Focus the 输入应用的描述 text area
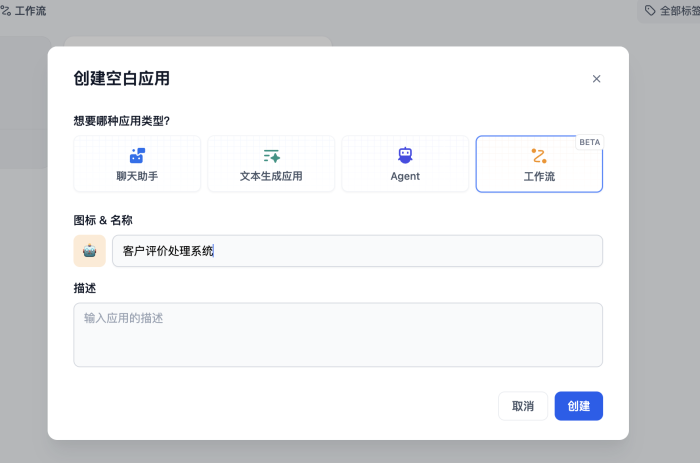Viewport: 700px width, 463px height. 338,335
